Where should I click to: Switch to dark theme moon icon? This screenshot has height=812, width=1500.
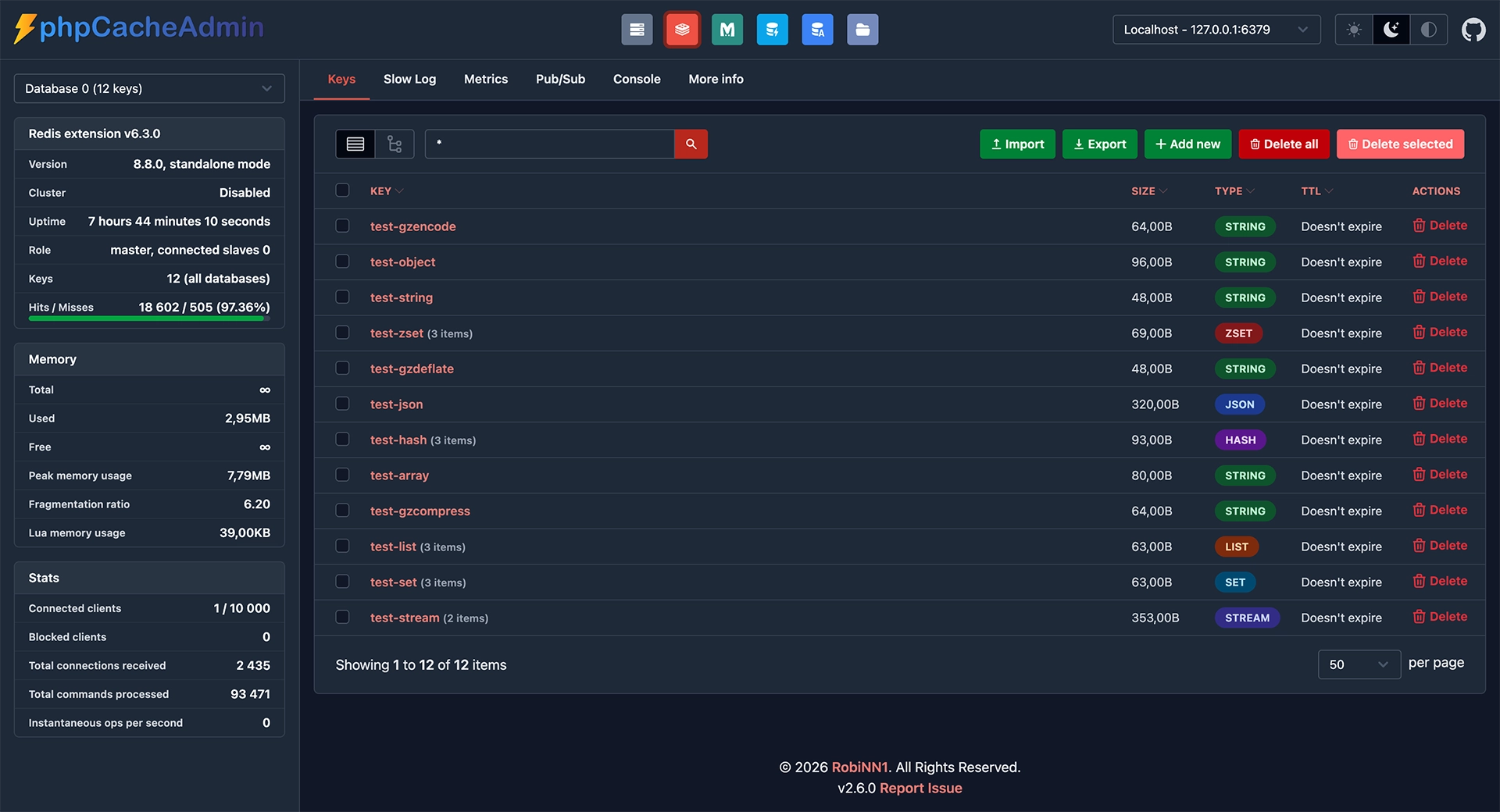[x=1391, y=30]
